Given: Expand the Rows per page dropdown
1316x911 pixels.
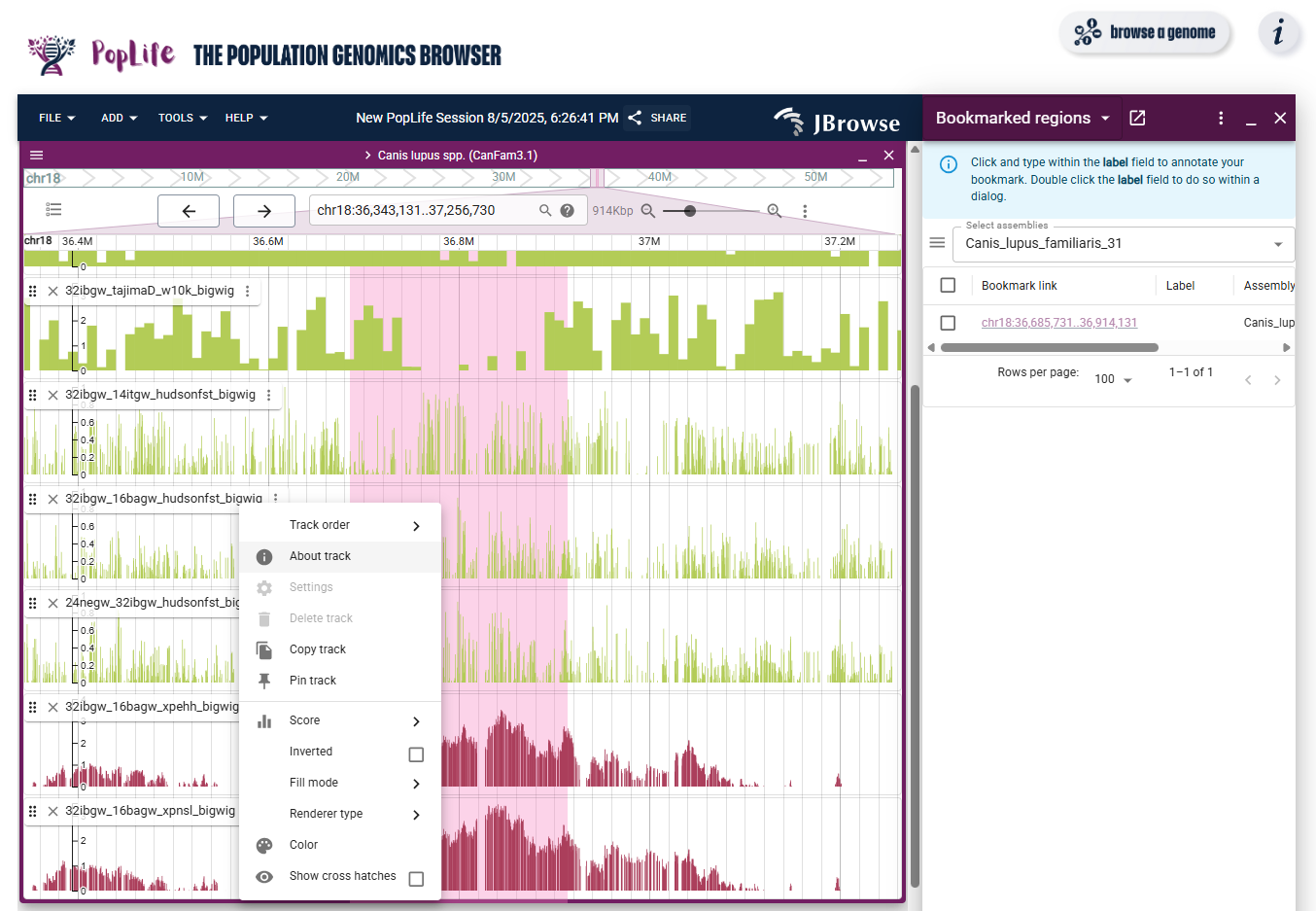Looking at the screenshot, I should (1113, 379).
